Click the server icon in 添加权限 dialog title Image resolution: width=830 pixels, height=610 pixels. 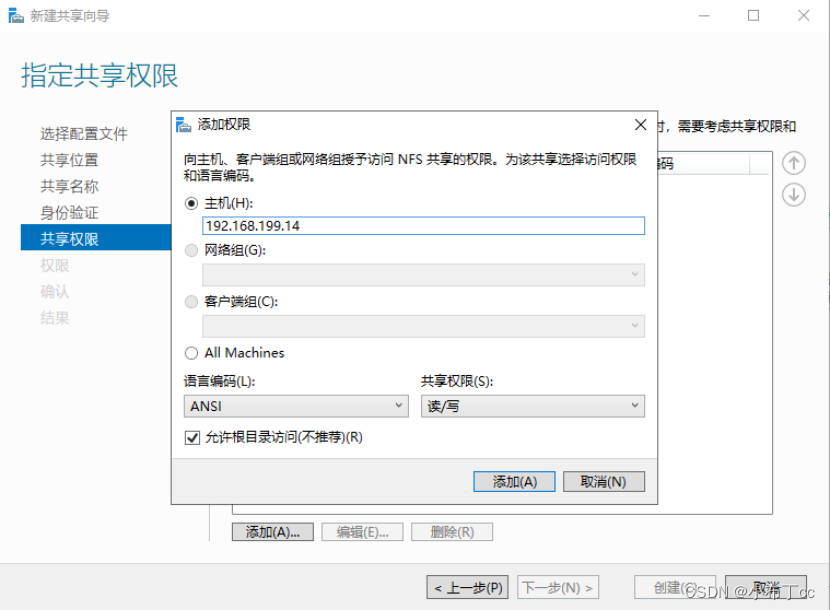click(x=185, y=124)
